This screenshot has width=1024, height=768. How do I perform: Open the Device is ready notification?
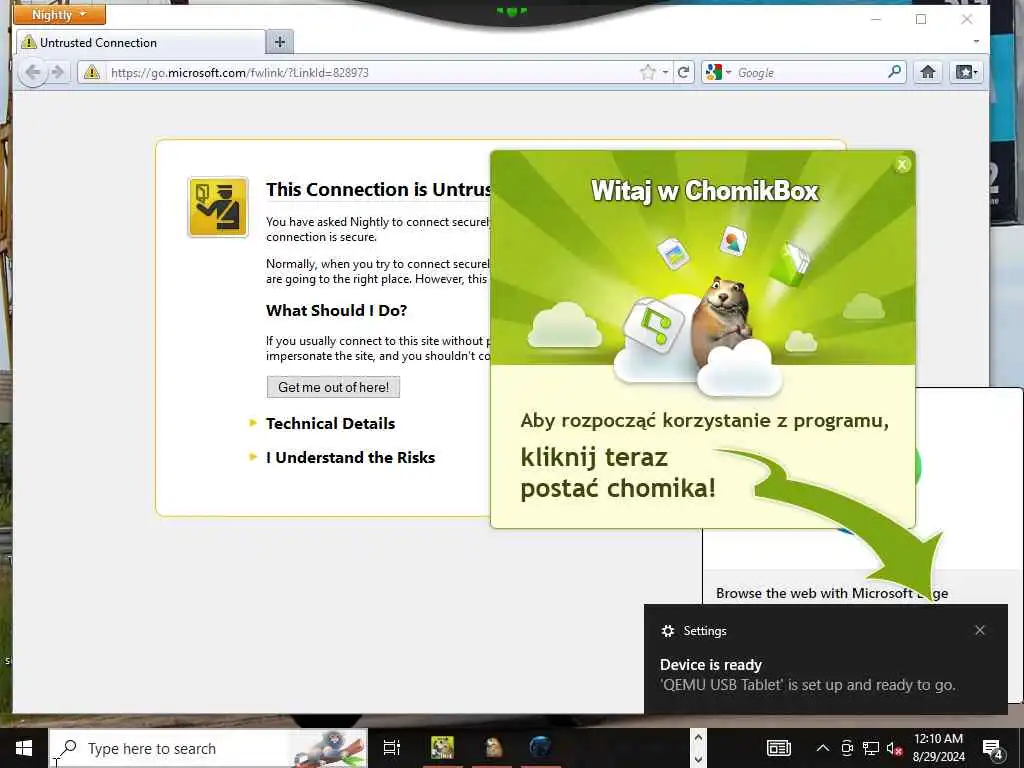(x=825, y=660)
